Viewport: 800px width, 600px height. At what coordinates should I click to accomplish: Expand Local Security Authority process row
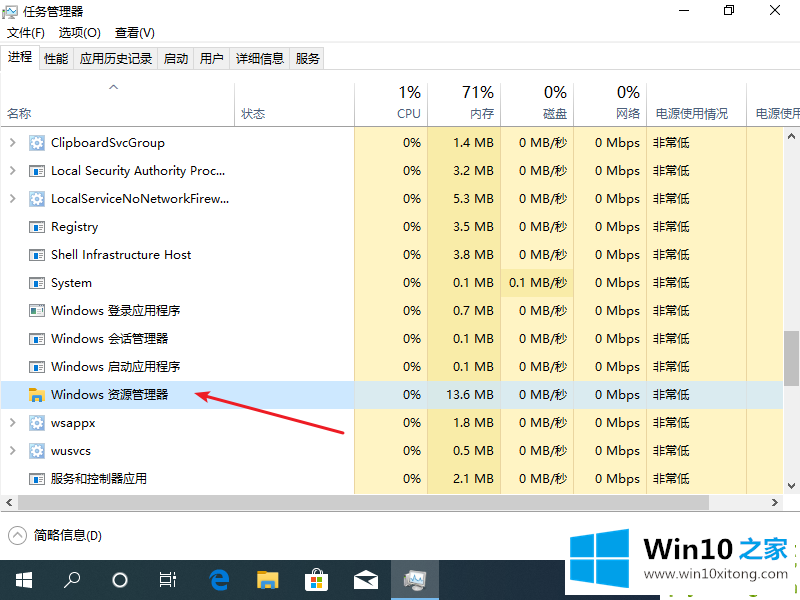[13, 171]
